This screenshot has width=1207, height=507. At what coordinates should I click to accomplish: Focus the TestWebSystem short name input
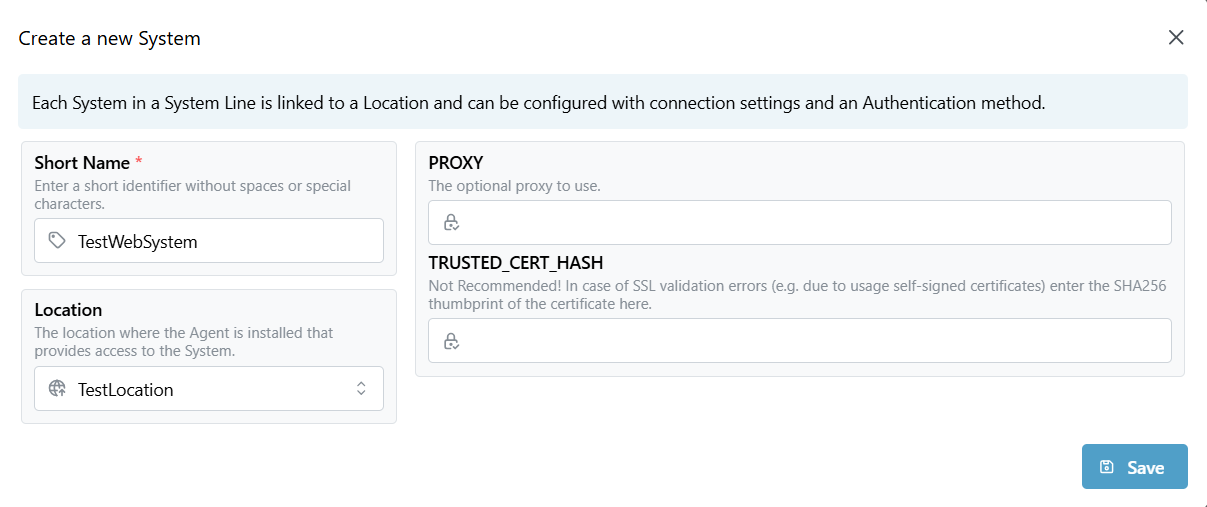(220, 241)
